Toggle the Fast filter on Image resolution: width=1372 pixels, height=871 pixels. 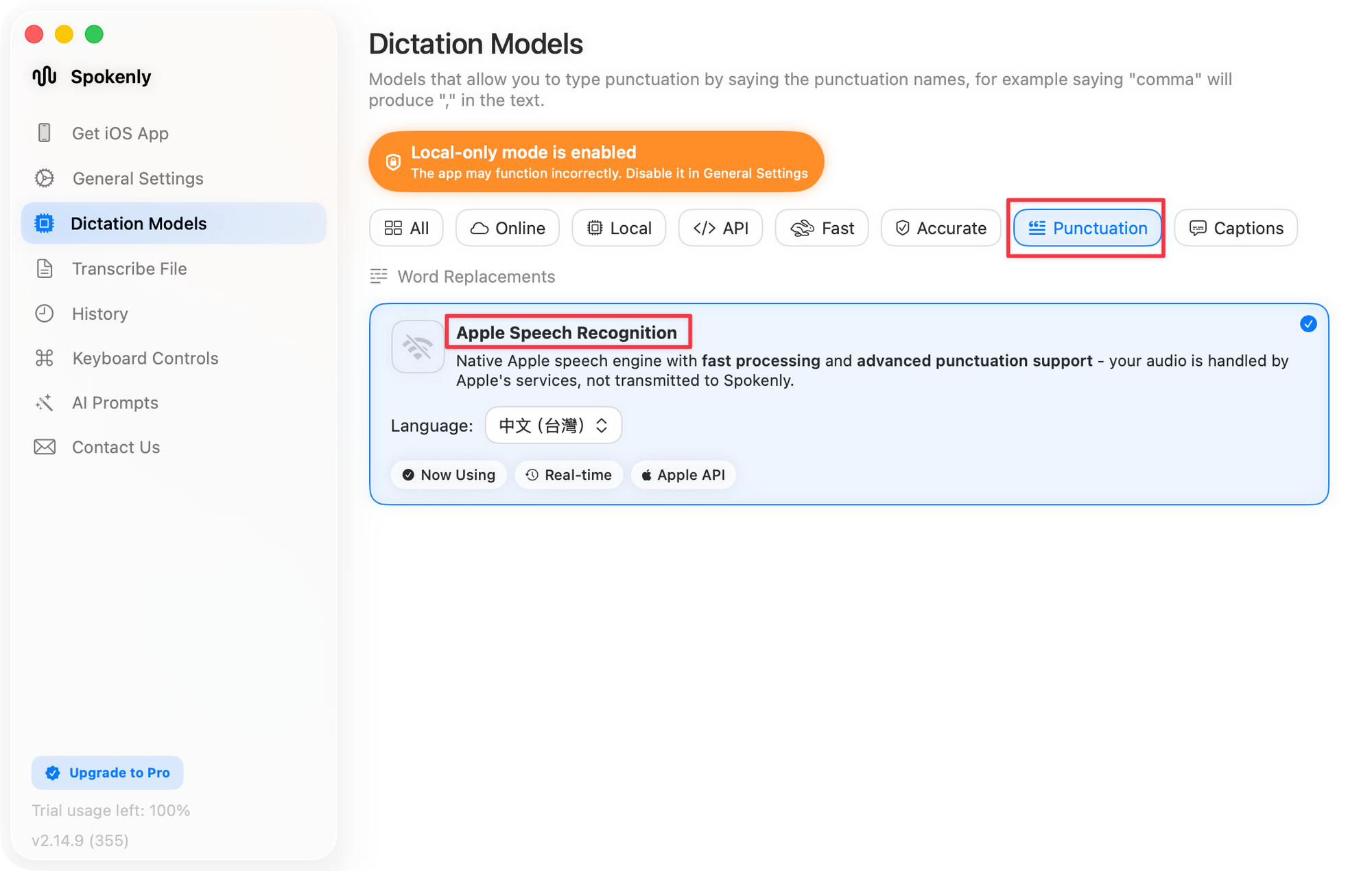tap(822, 227)
